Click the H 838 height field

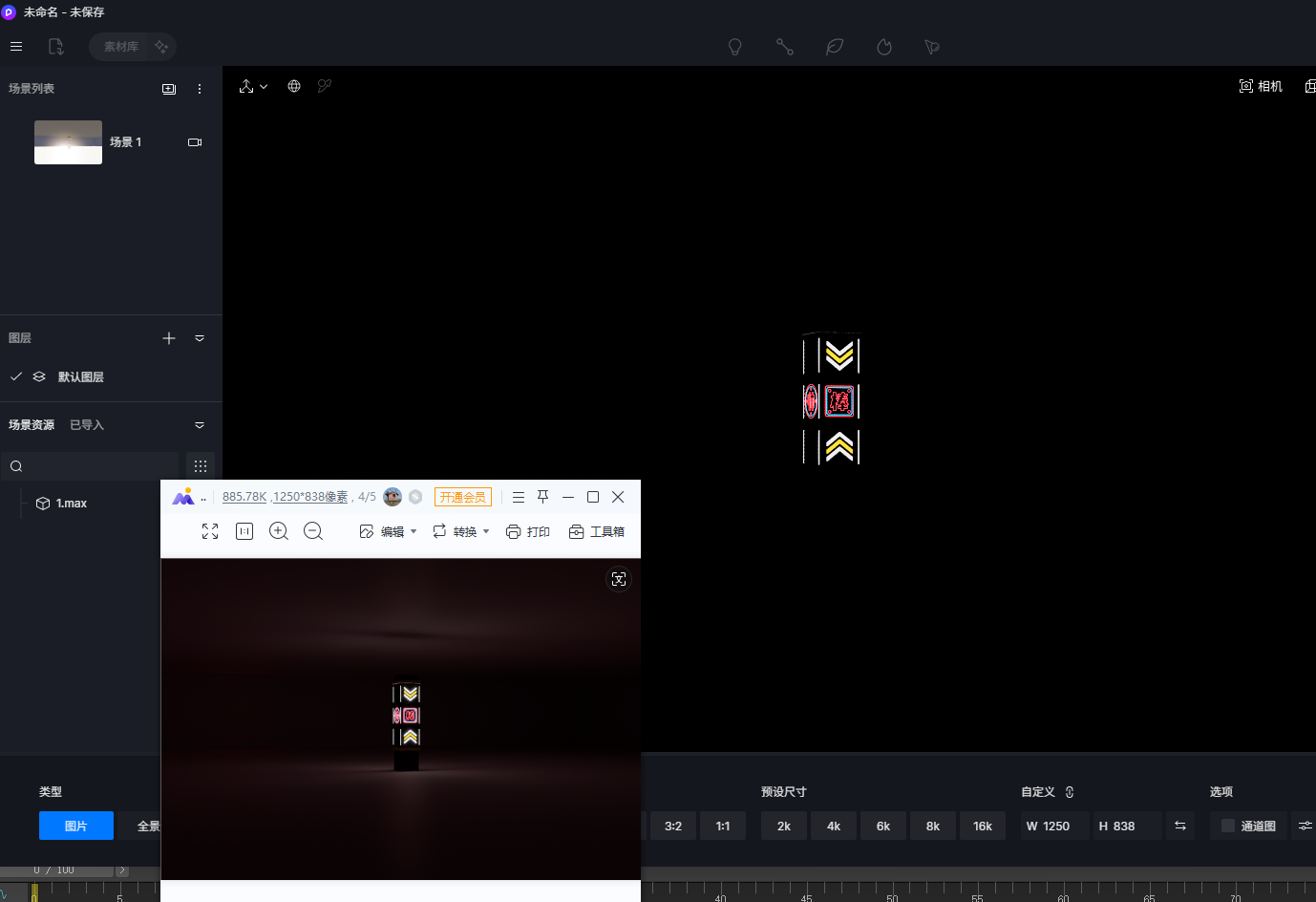tap(1128, 826)
